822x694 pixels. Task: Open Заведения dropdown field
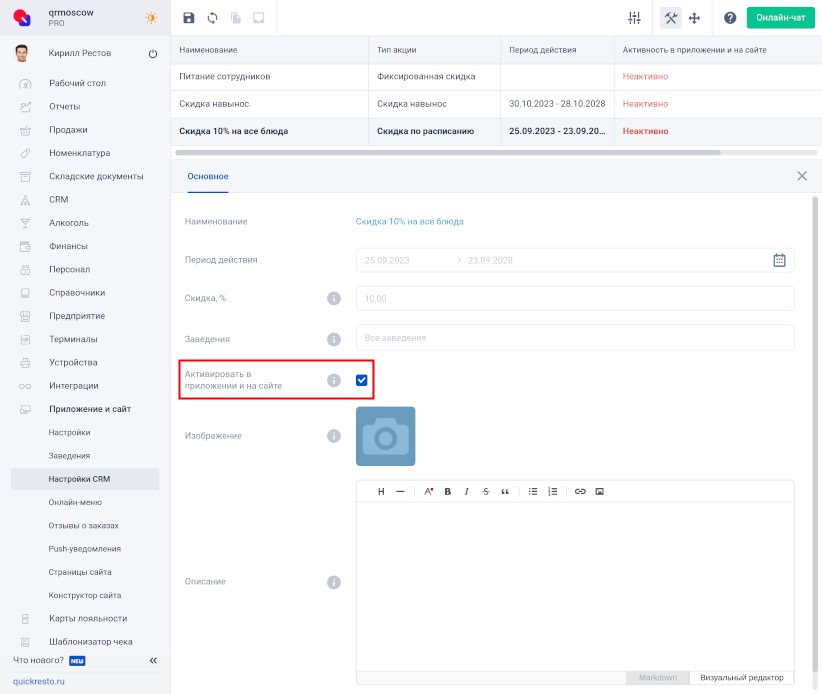[575, 338]
